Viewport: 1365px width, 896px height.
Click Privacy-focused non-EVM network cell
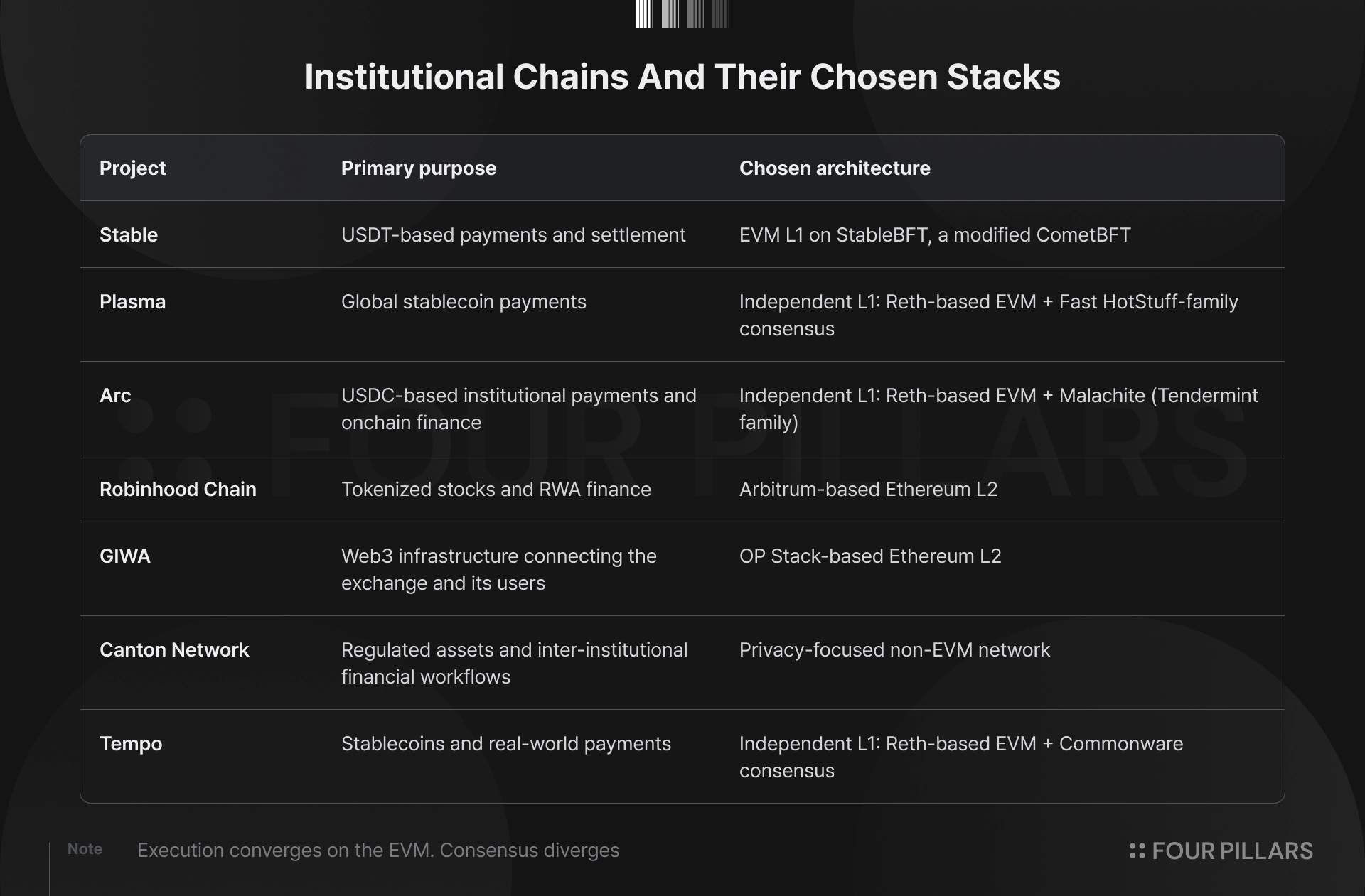coord(894,649)
